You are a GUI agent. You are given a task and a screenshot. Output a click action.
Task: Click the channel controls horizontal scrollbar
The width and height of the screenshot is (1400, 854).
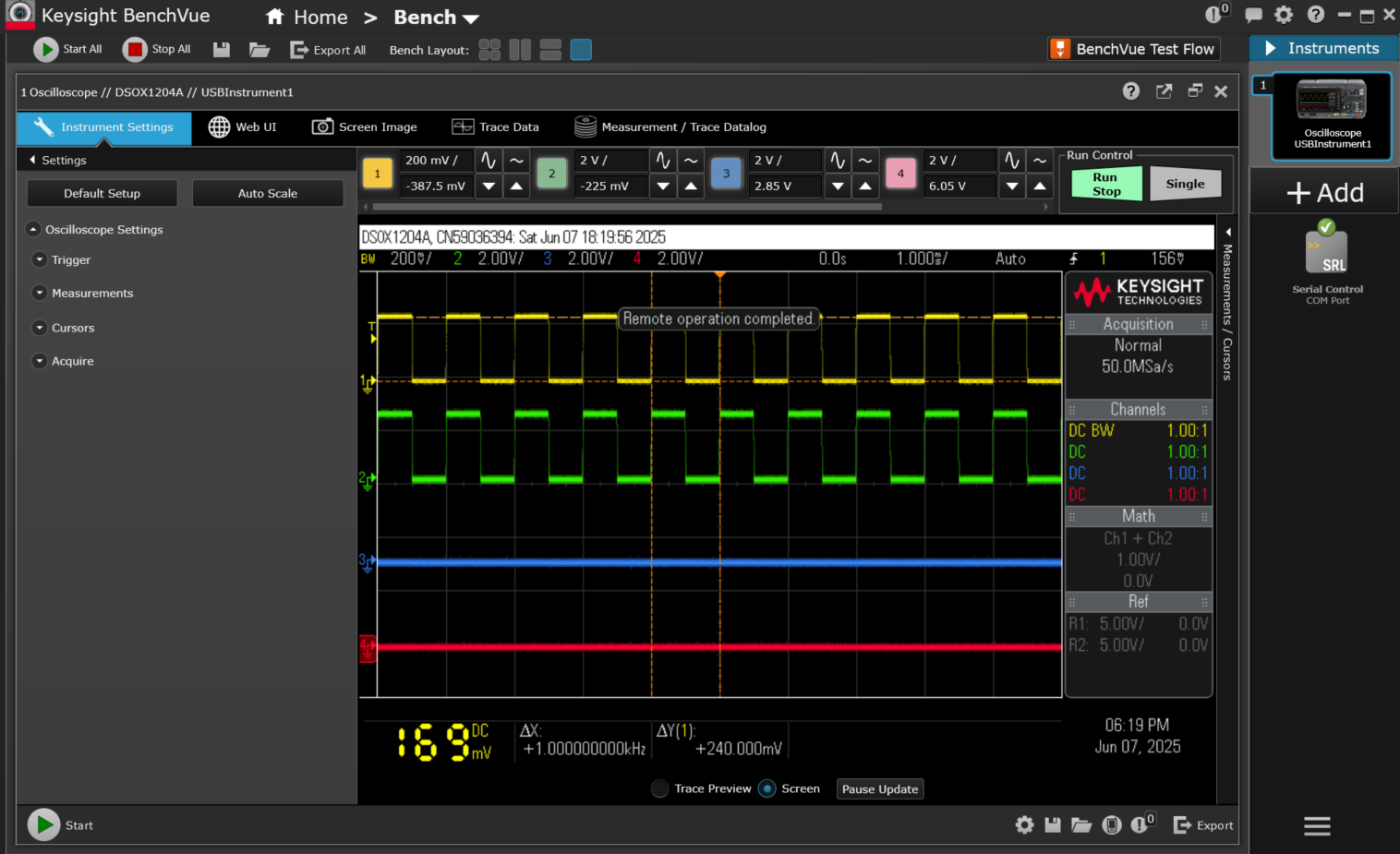[x=626, y=207]
